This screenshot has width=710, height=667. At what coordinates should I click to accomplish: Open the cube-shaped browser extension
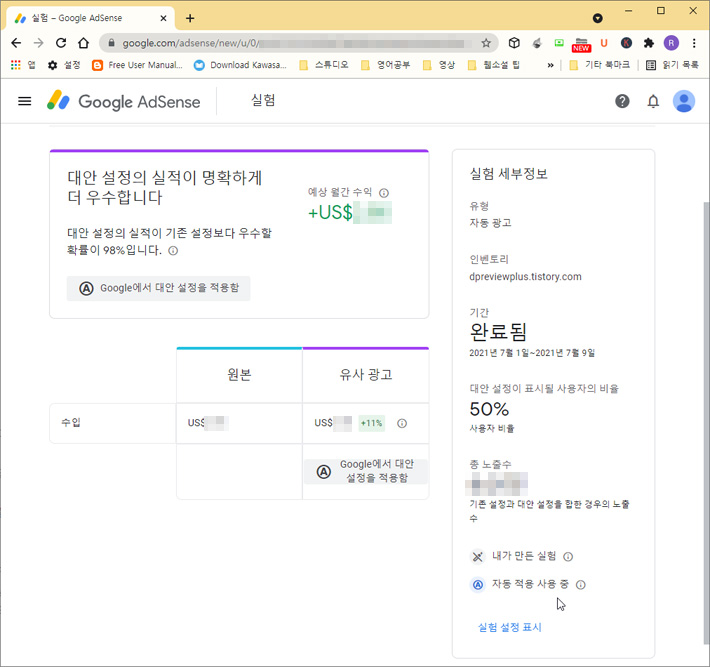pyautogui.click(x=513, y=43)
